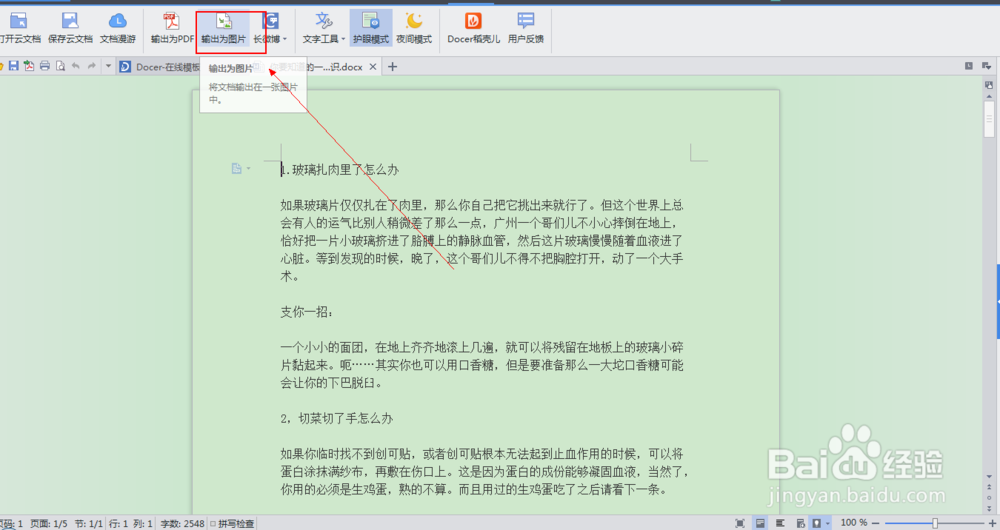The height and width of the screenshot is (530, 1000).
Task: Open 用户反馈 user feedback
Action: pyautogui.click(x=526, y=28)
